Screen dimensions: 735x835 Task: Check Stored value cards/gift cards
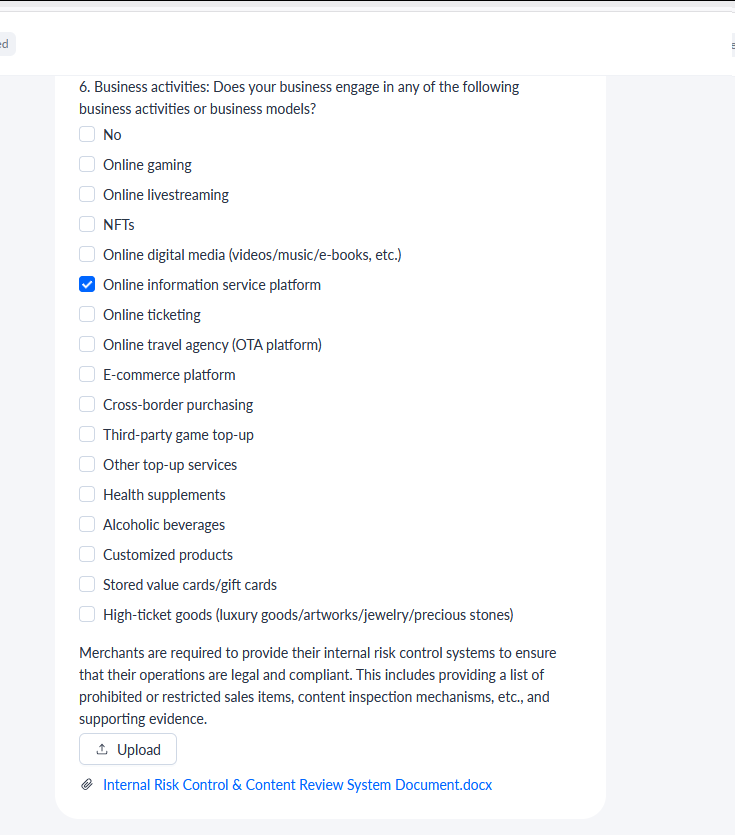(87, 584)
